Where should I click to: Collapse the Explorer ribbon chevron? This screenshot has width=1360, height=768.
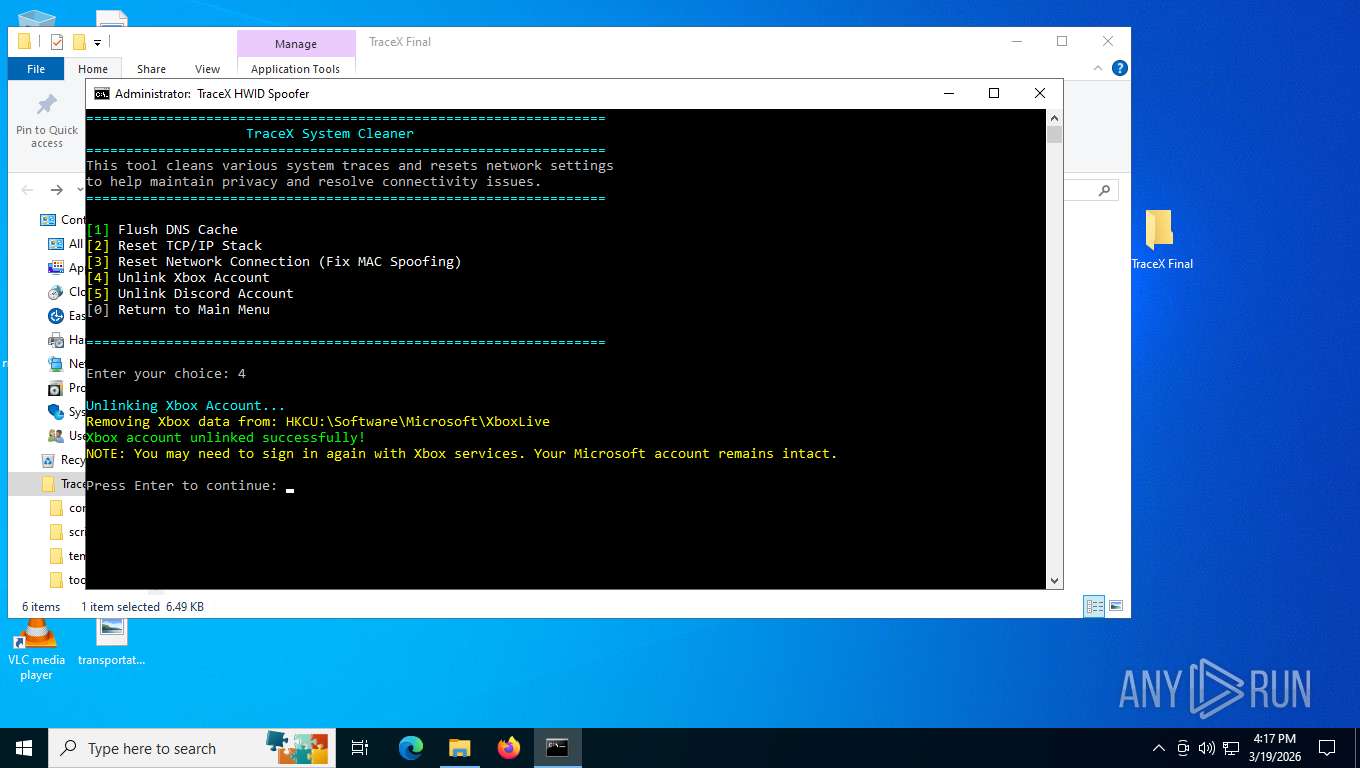coord(1099,68)
